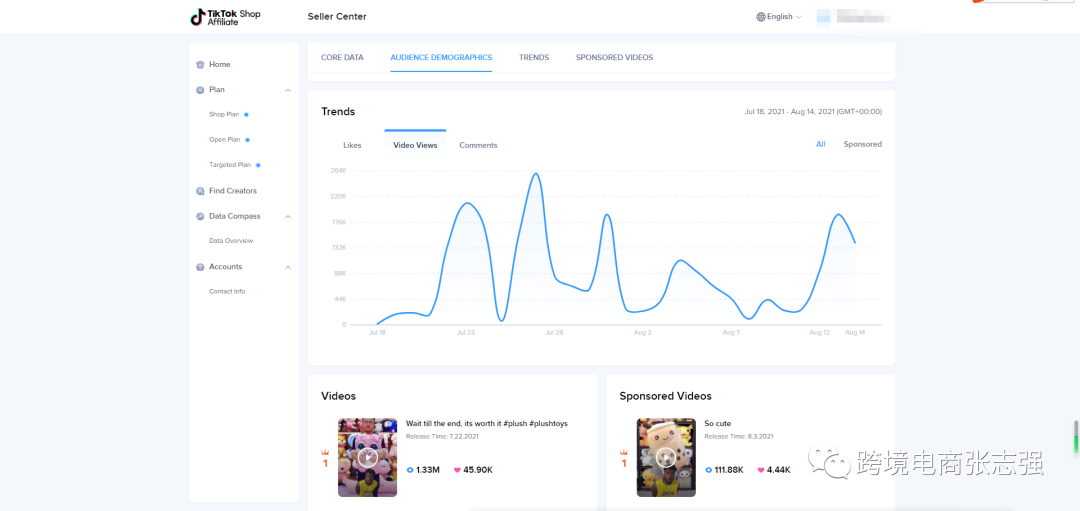Select the All filter in Trends
This screenshot has height=511, width=1080.
click(x=820, y=144)
